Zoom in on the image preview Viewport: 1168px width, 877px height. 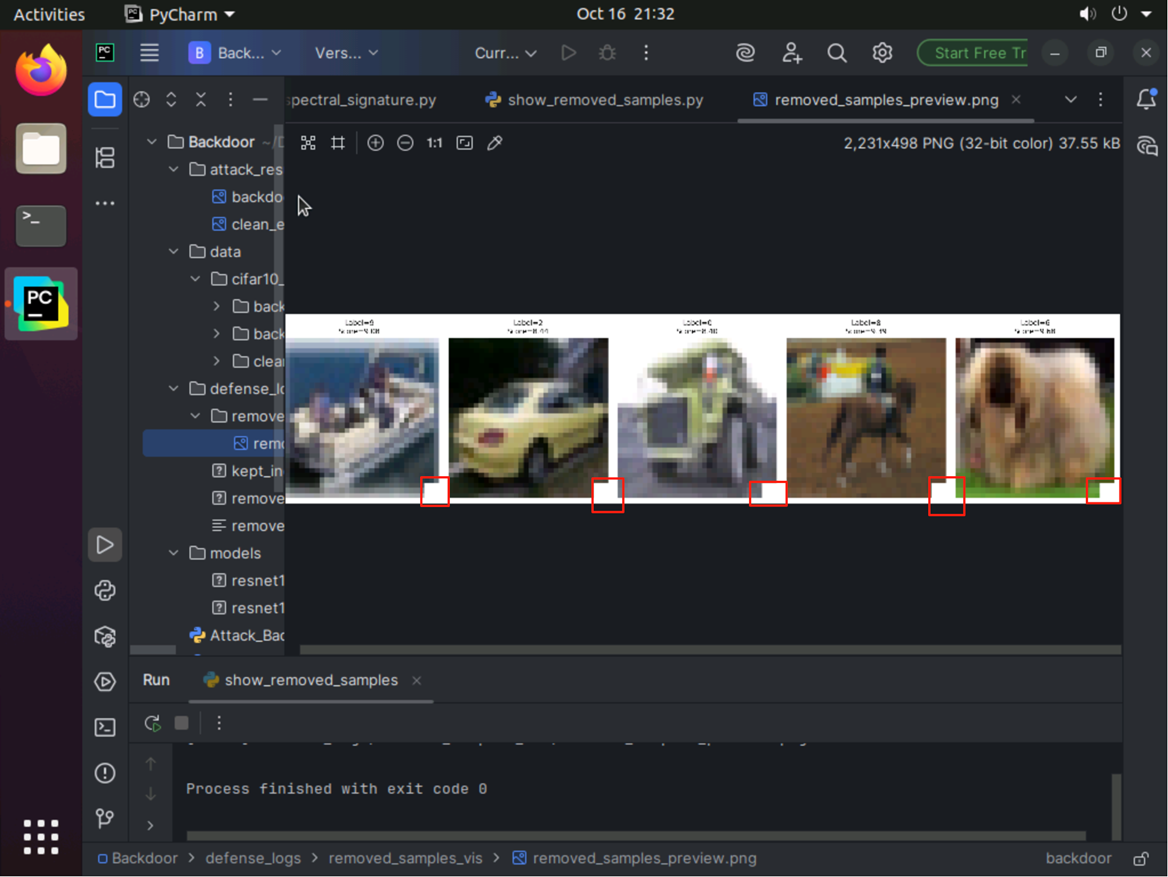pos(375,143)
